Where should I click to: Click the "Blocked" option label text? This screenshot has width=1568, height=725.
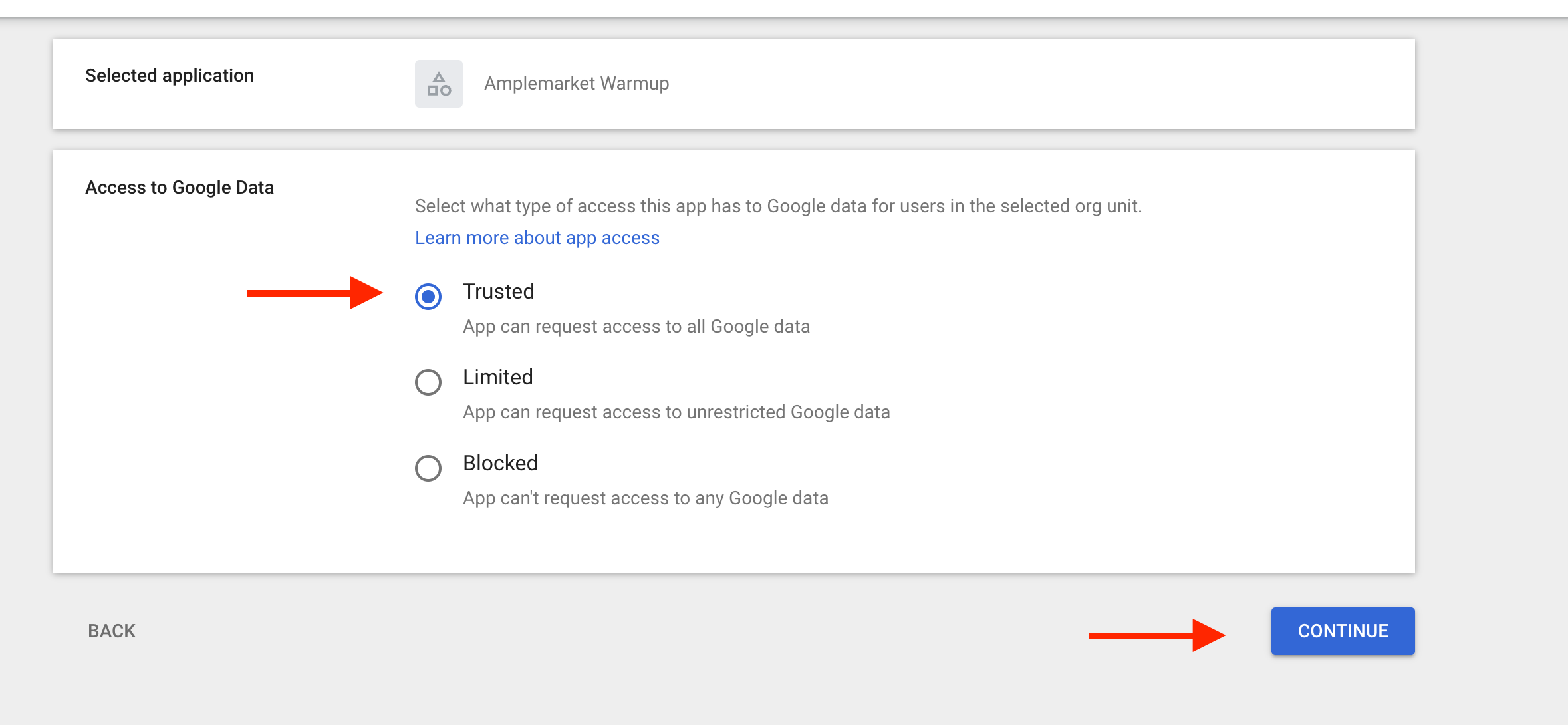pos(500,464)
